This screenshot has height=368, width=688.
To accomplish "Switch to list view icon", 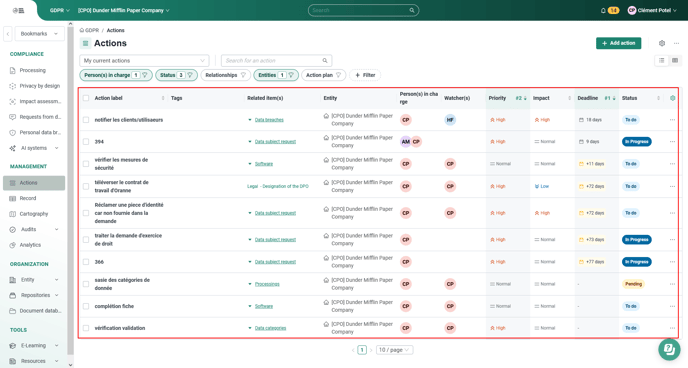I will (662, 61).
